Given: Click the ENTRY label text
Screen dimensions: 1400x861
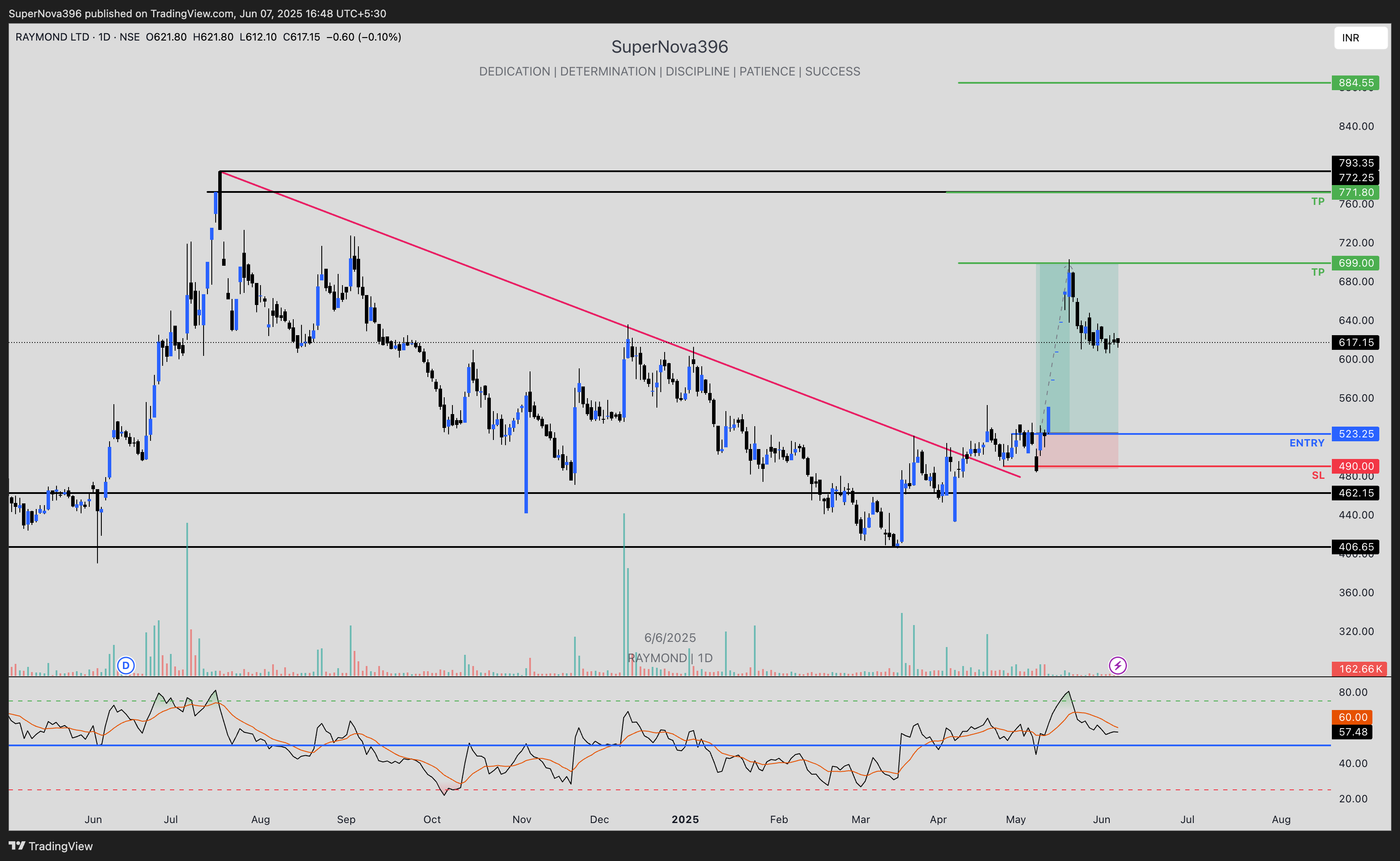Looking at the screenshot, I should [1307, 443].
